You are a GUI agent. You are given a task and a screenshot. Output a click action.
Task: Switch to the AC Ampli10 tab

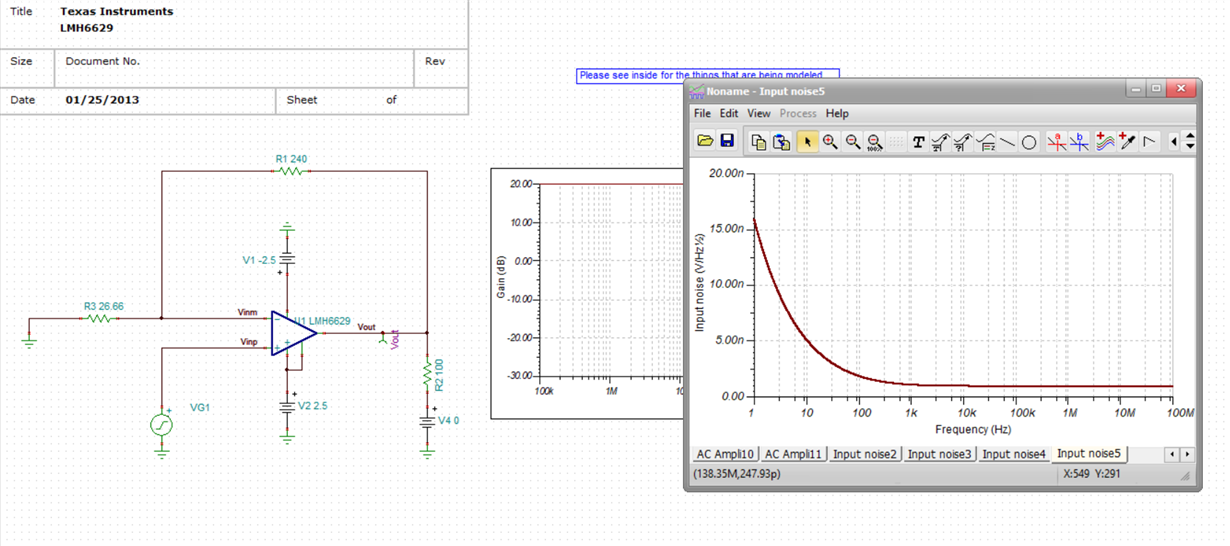click(724, 454)
